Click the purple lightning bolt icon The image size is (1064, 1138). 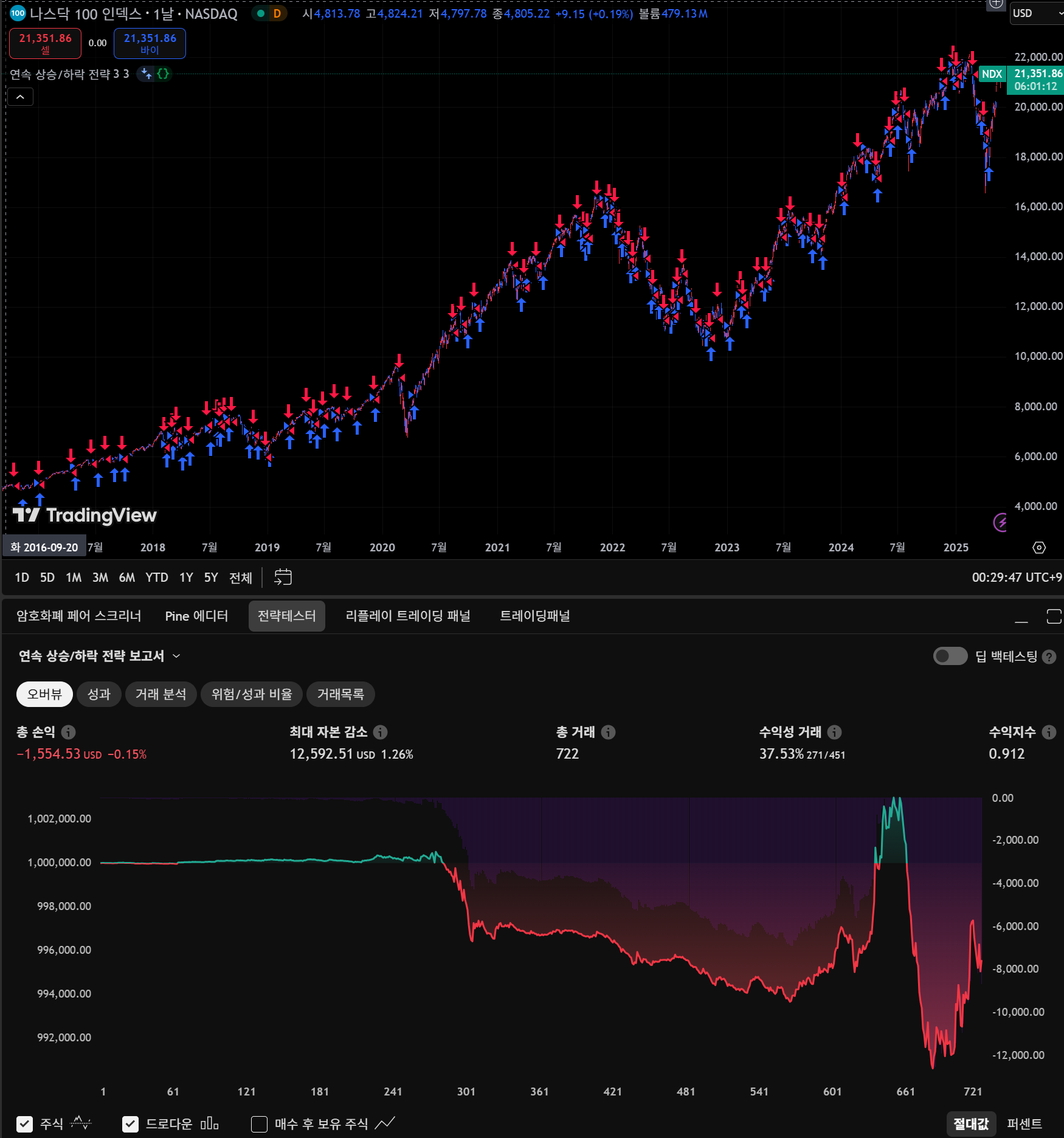(x=1000, y=522)
